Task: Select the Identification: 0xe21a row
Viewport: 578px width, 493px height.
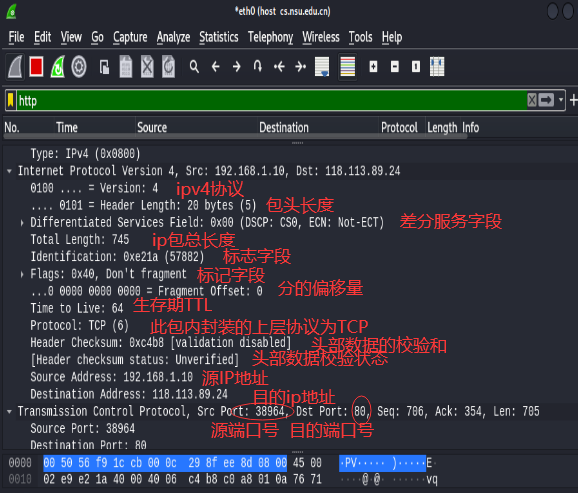Action: [117, 257]
